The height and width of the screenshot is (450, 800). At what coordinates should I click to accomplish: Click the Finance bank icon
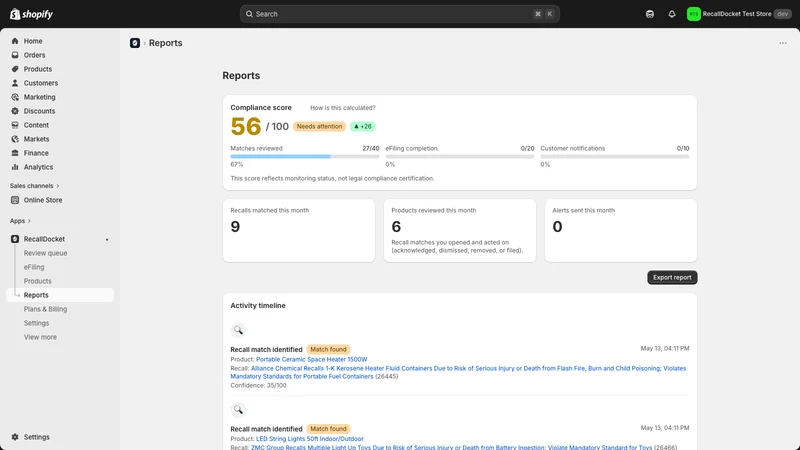coord(15,153)
